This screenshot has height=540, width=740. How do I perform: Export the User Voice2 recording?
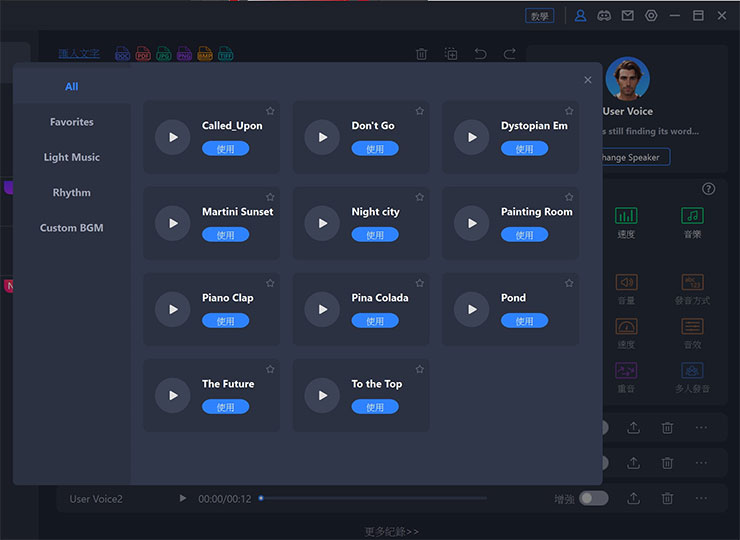click(x=633, y=498)
